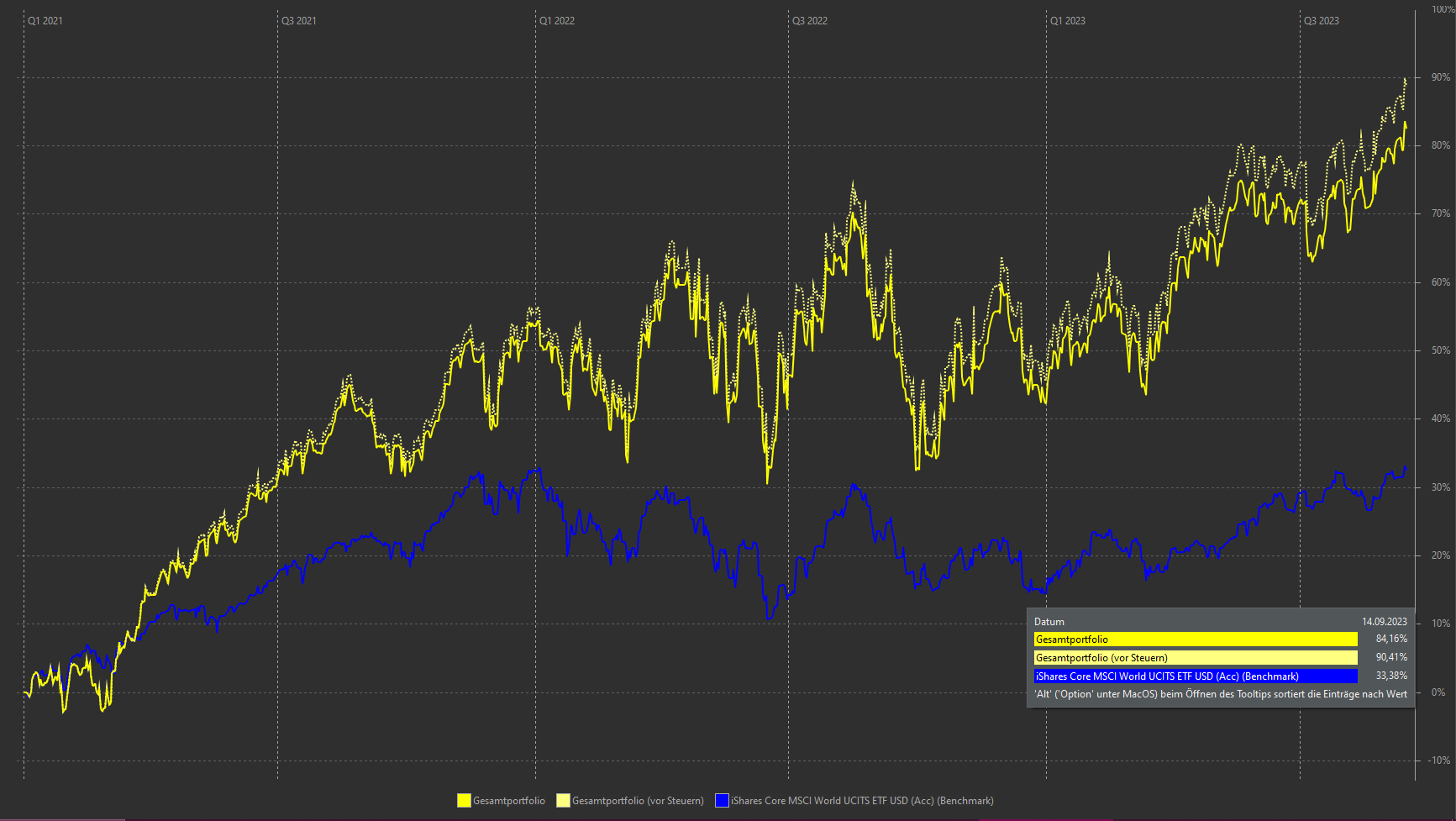
Task: Click the 50% label on the y-axis
Action: tap(1440, 350)
